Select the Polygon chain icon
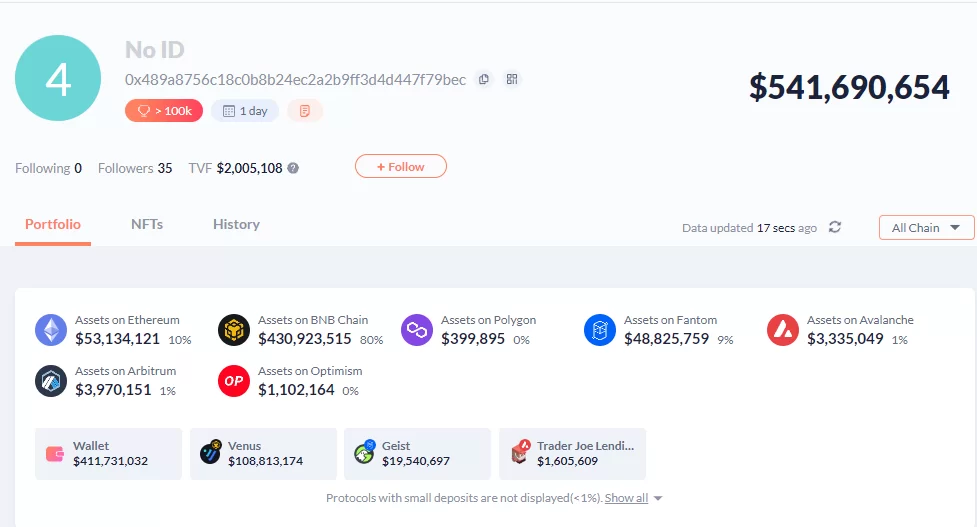 pyautogui.click(x=417, y=330)
